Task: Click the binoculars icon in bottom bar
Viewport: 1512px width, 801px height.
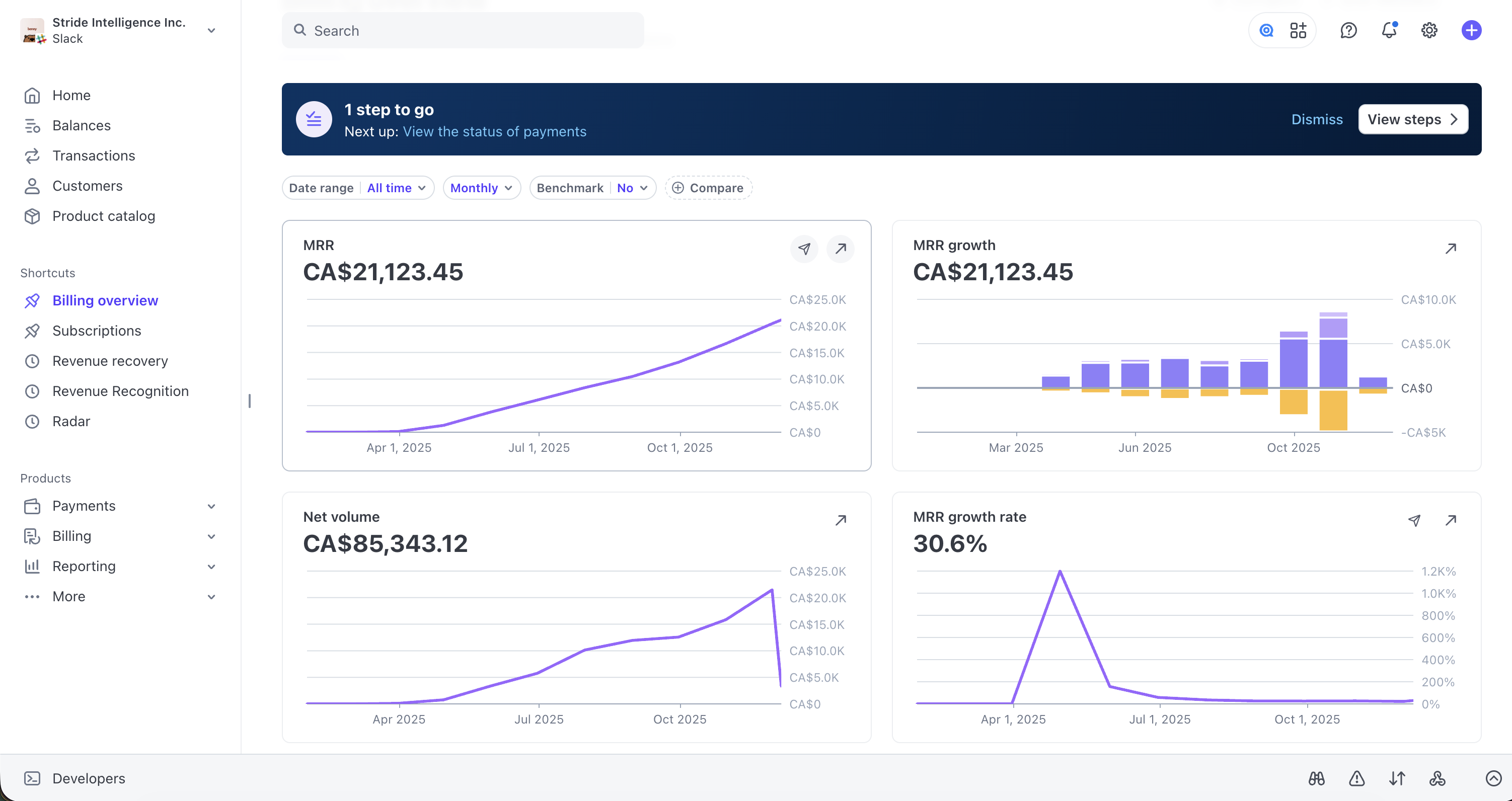Action: pos(1317,778)
